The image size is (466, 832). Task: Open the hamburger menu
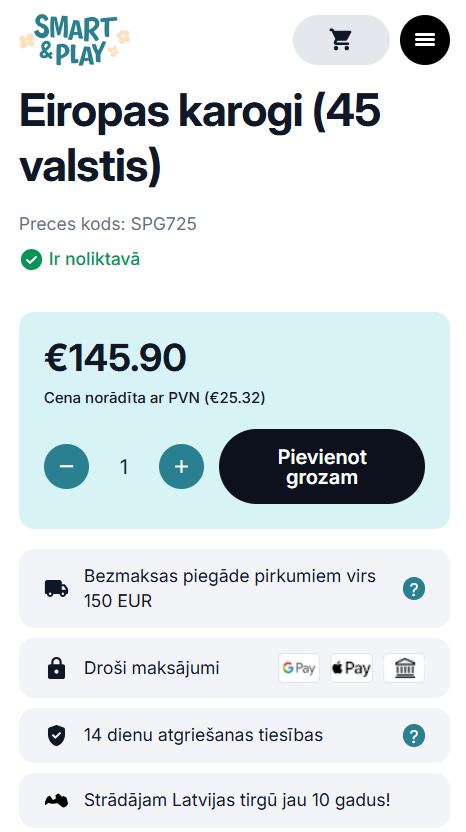pos(425,40)
